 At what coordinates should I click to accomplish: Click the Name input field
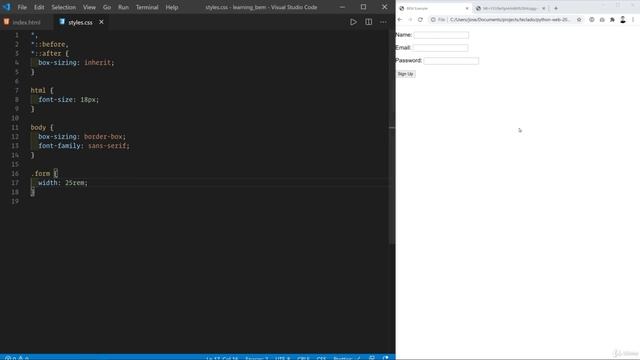[x=441, y=35]
